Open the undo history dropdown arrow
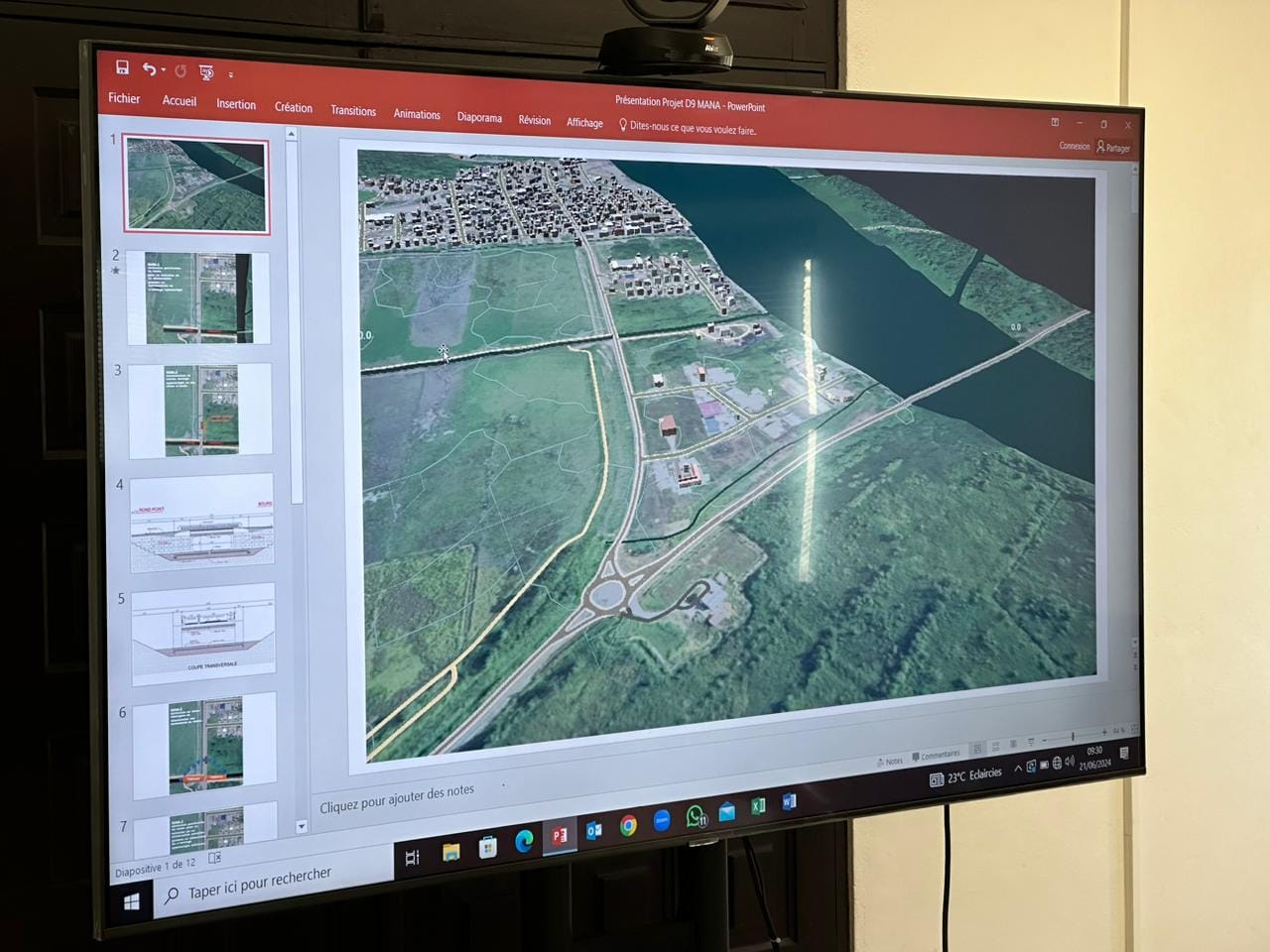This screenshot has height=952, width=1270. click(163, 70)
